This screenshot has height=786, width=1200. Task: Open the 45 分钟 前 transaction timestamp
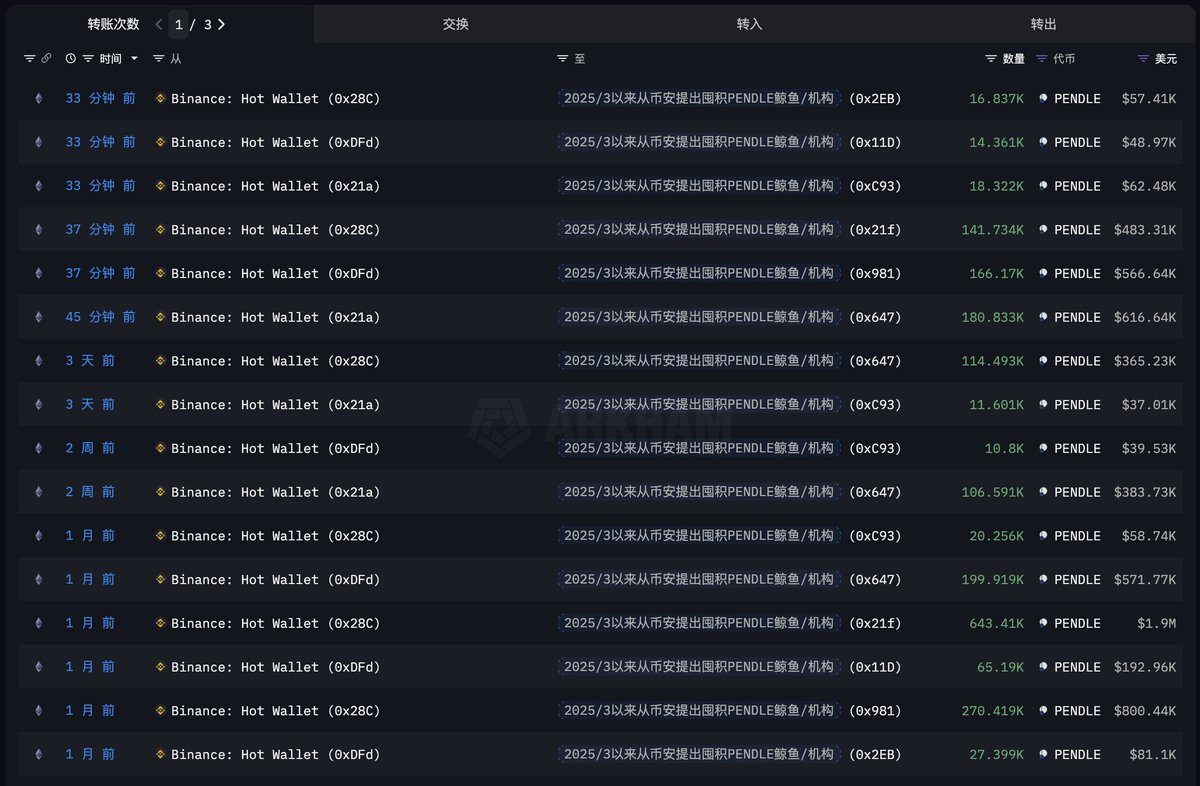(x=100, y=317)
